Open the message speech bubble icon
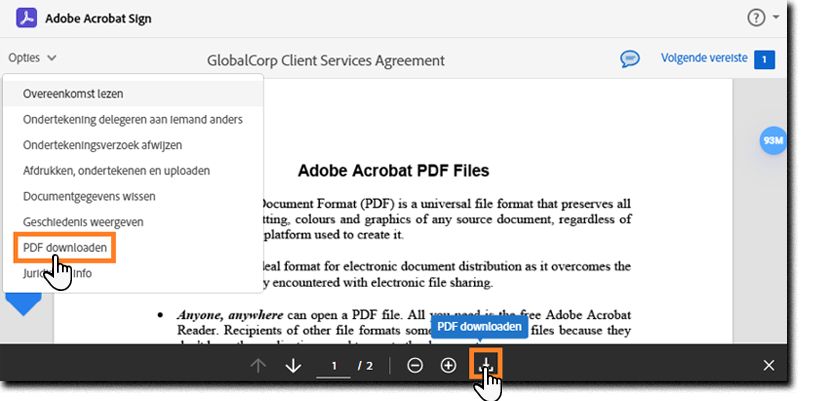 (630, 59)
